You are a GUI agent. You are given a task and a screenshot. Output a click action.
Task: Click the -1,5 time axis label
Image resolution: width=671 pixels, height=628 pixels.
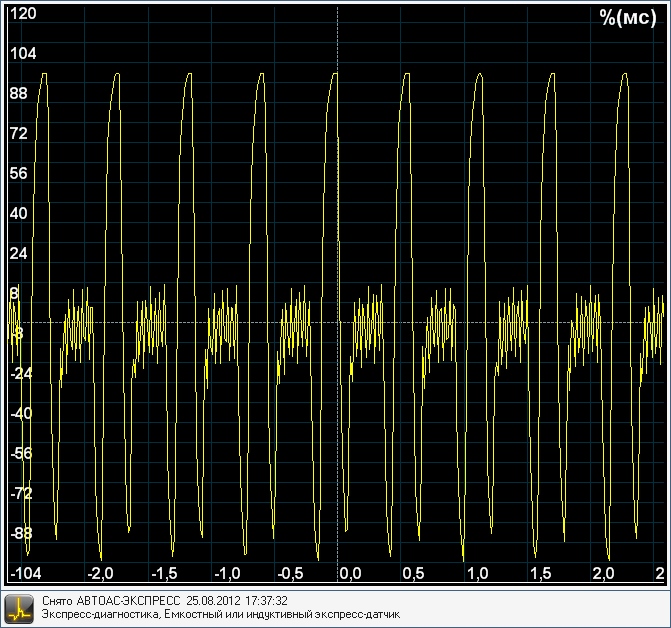163,574
